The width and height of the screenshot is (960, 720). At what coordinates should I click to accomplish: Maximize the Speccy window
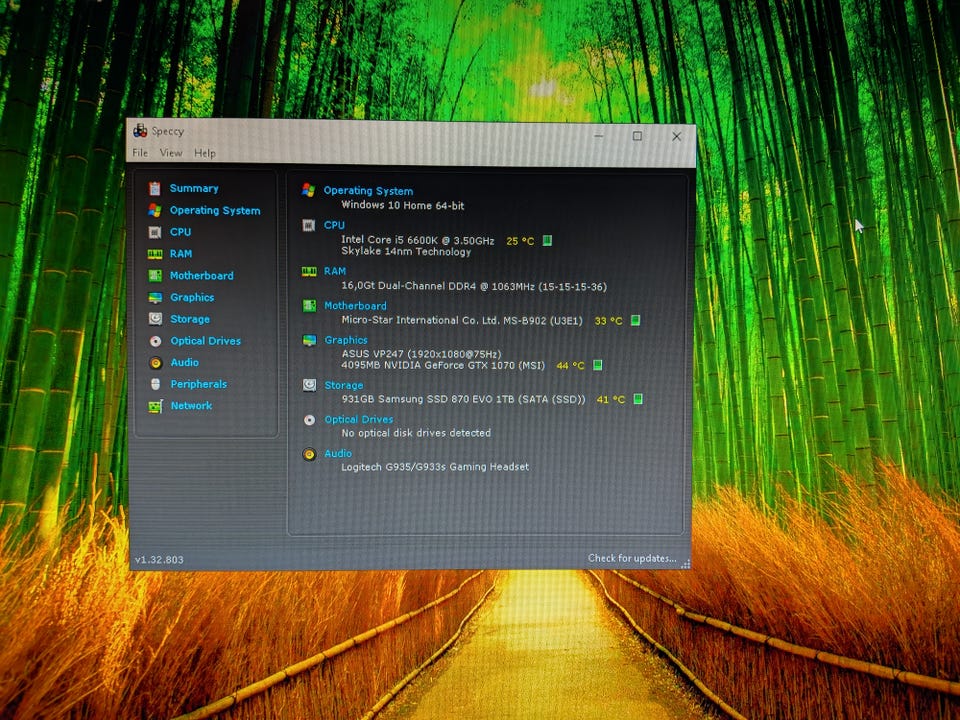tap(637, 136)
